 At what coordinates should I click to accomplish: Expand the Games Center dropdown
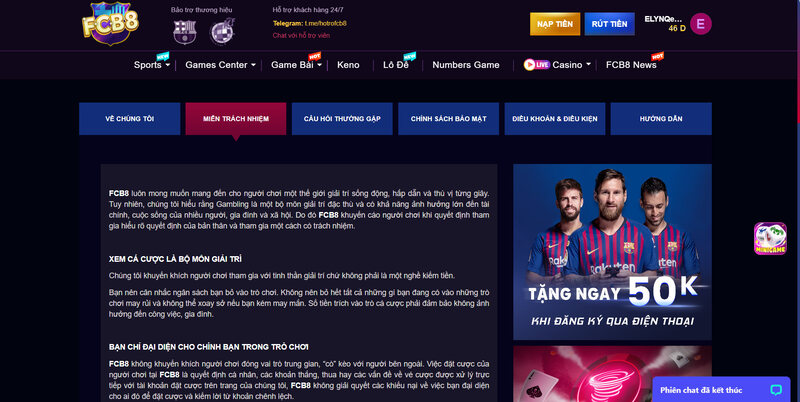[253, 65]
